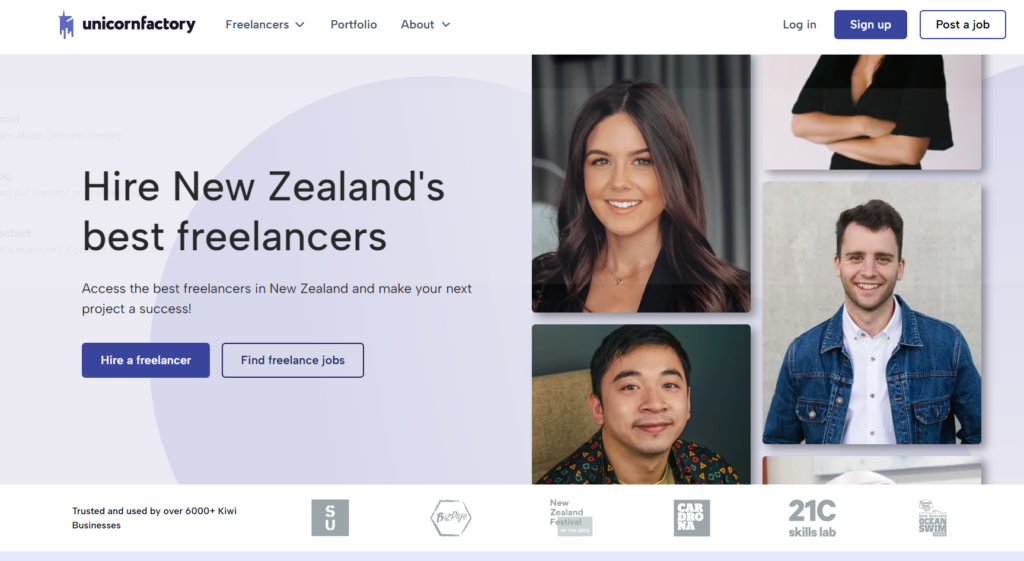Viewport: 1024px width, 561px height.
Task: Click the Hire a freelancer button
Action: pyautogui.click(x=146, y=360)
